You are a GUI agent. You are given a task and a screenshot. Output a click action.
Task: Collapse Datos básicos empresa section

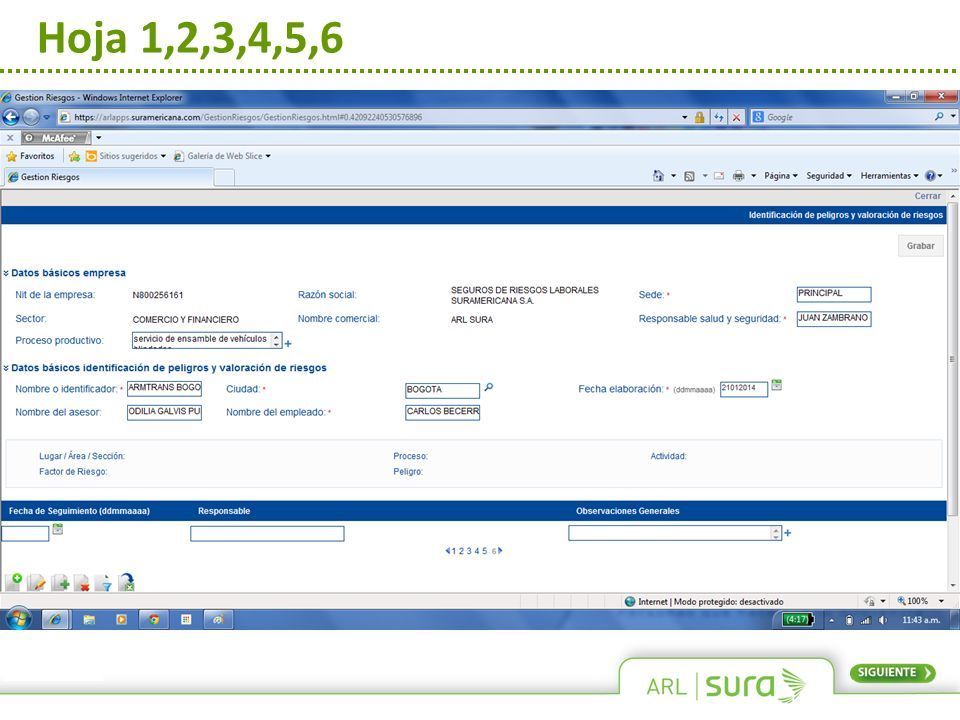pos(6,273)
